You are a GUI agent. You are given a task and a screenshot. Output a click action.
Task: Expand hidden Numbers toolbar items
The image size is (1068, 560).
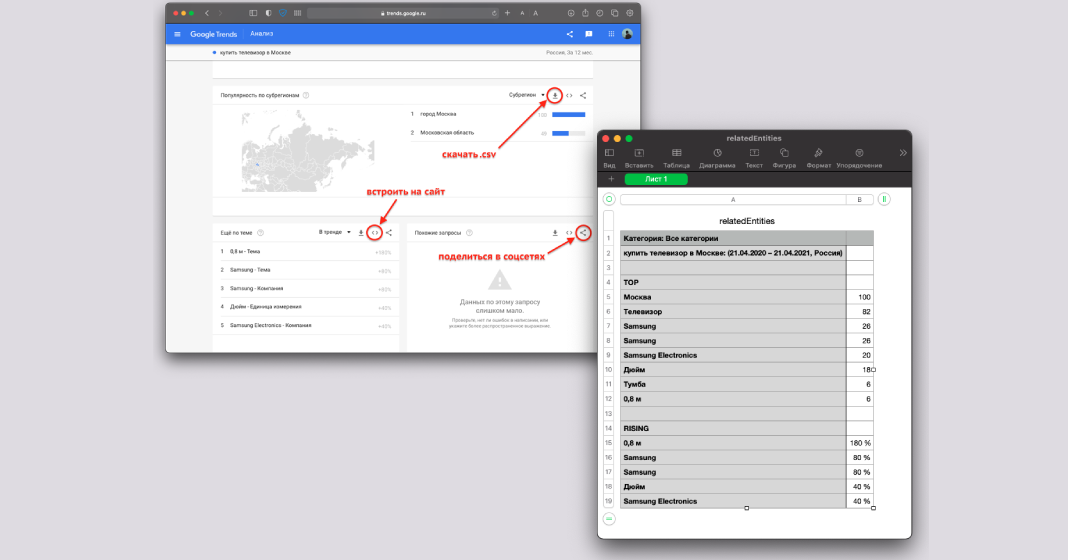[x=902, y=153]
